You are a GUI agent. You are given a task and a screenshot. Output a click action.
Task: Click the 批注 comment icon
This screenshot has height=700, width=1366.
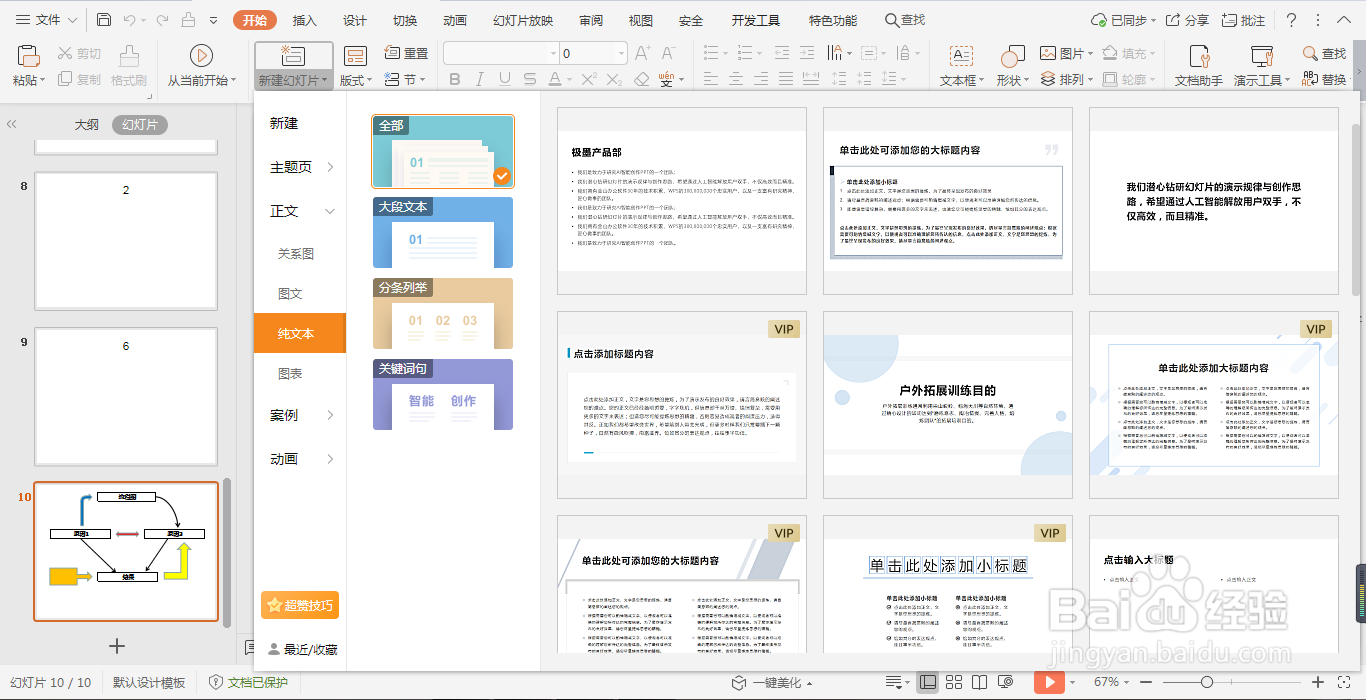1243,19
